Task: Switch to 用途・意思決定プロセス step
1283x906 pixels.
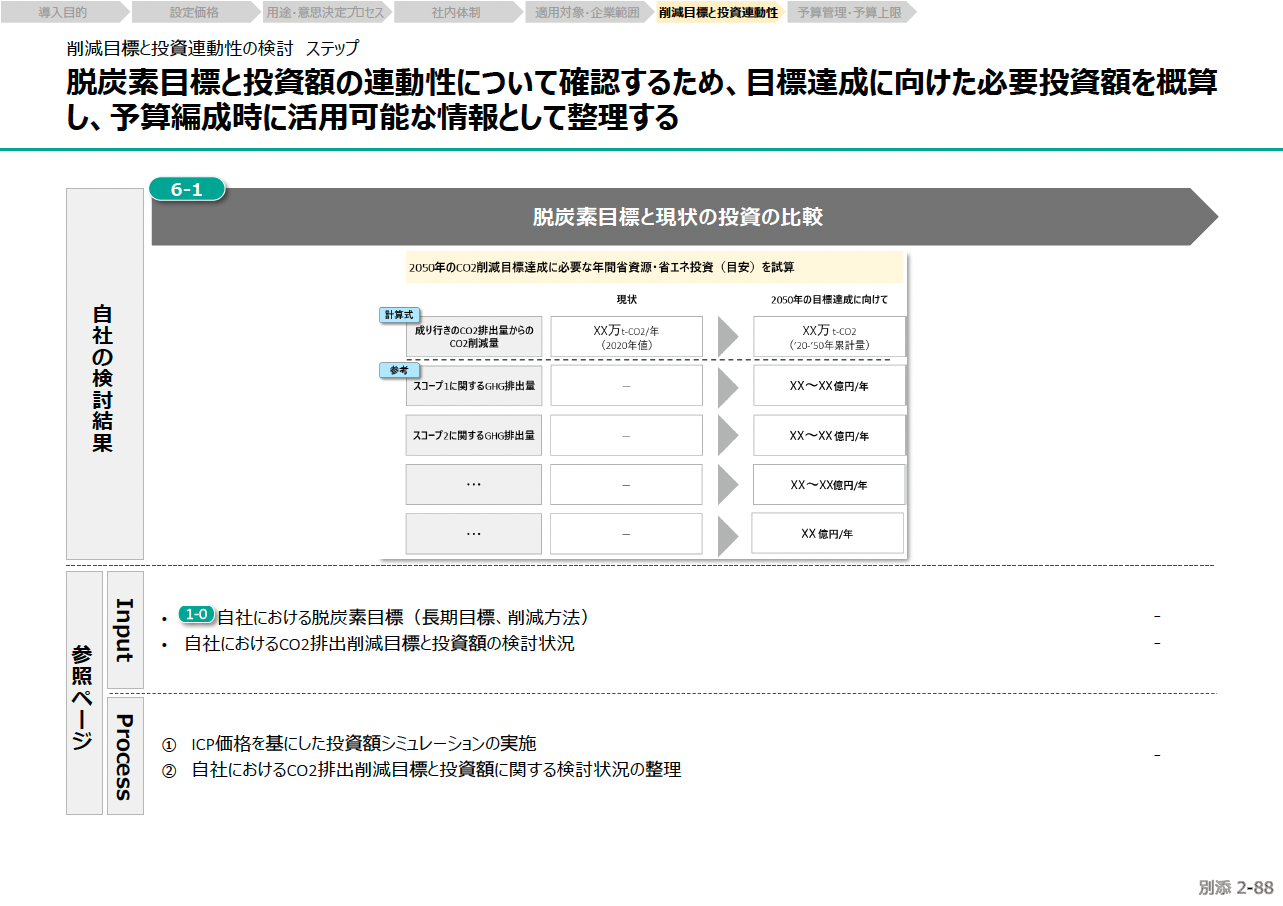Action: click(x=325, y=13)
